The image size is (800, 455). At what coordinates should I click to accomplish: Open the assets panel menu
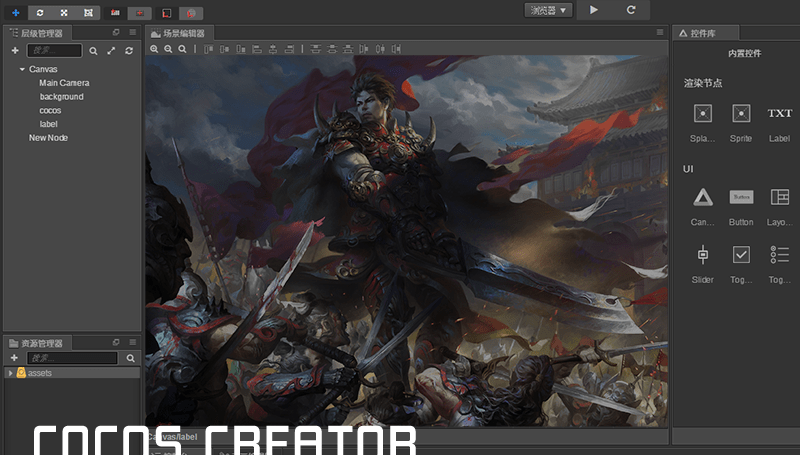coord(133,342)
